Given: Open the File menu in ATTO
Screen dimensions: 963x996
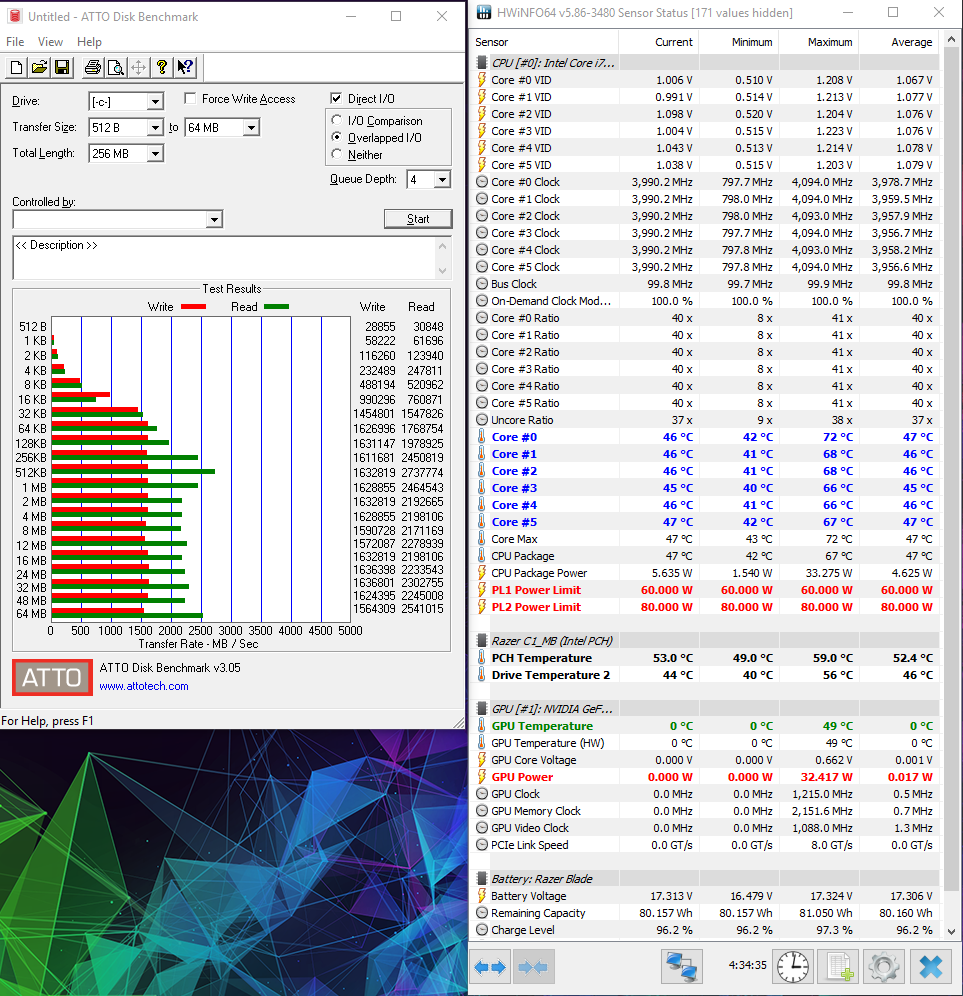Looking at the screenshot, I should coord(15,42).
